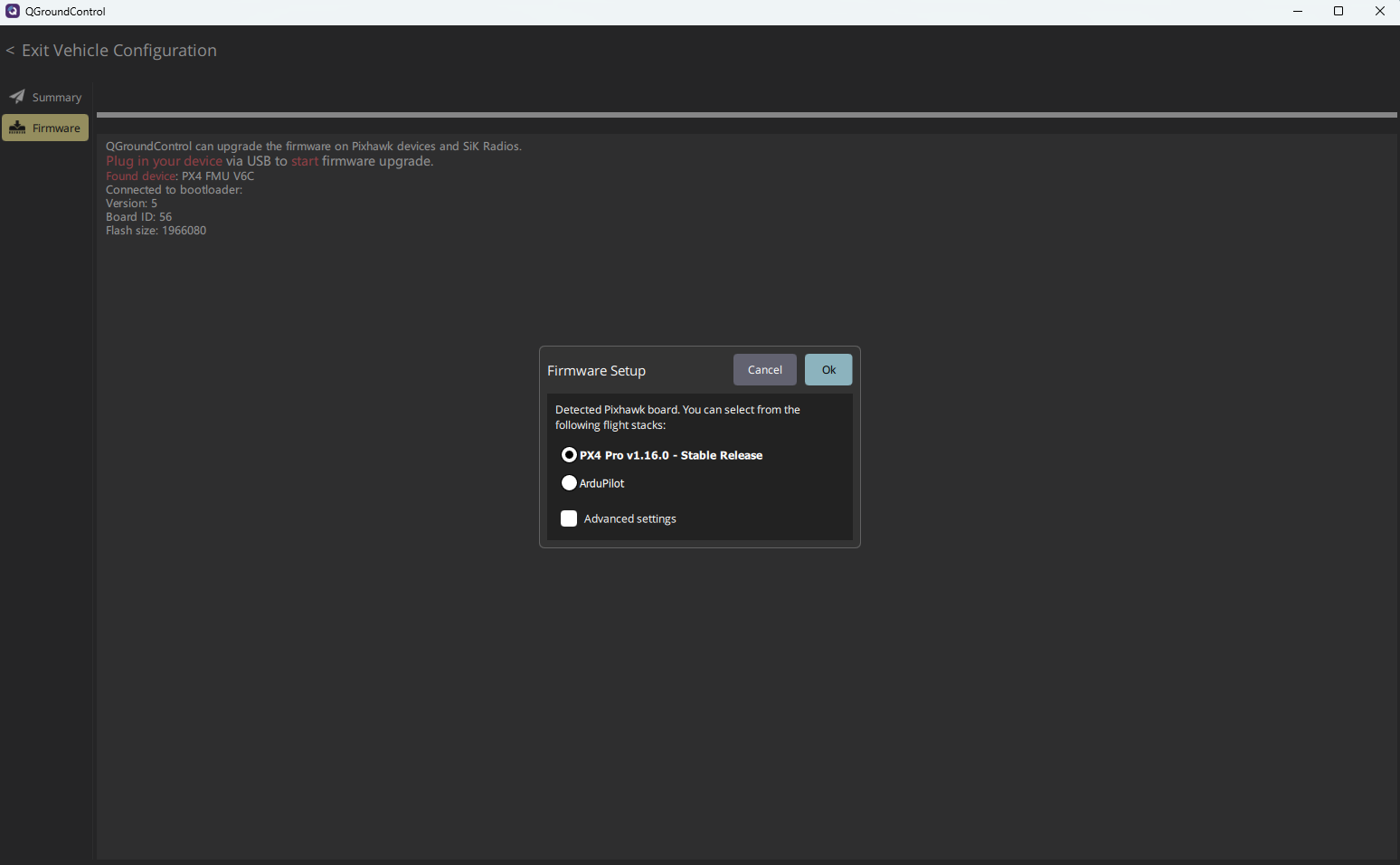Click the Summary paper plane icon
Image resolution: width=1400 pixels, height=865 pixels.
(17, 97)
